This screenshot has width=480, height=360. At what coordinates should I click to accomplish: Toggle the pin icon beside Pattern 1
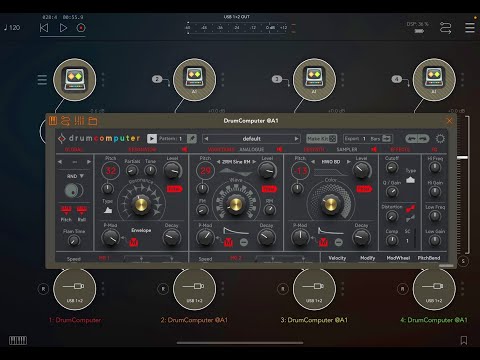(x=192, y=139)
